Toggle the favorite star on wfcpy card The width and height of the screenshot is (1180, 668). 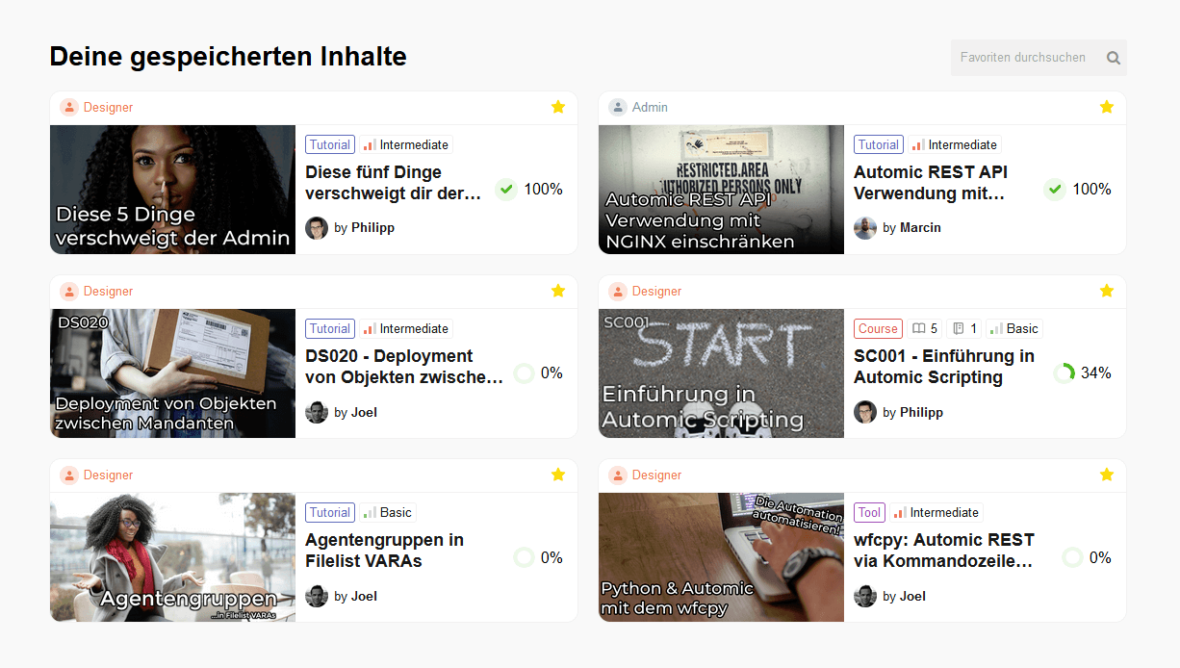coord(1106,475)
